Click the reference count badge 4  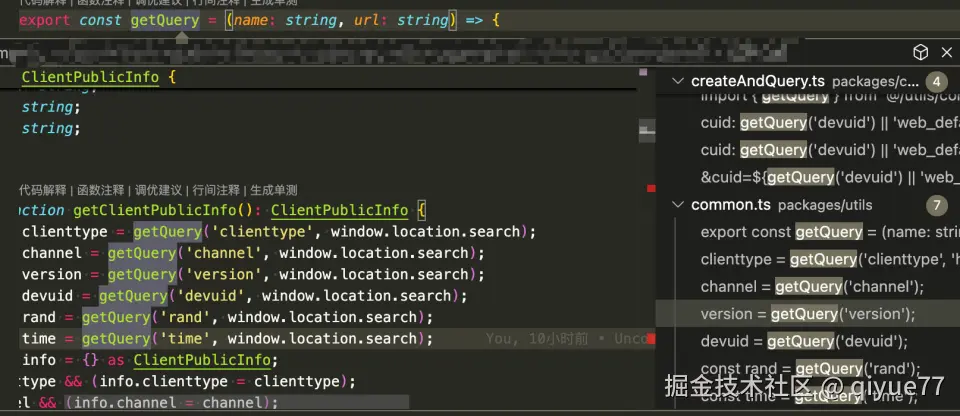point(936,81)
